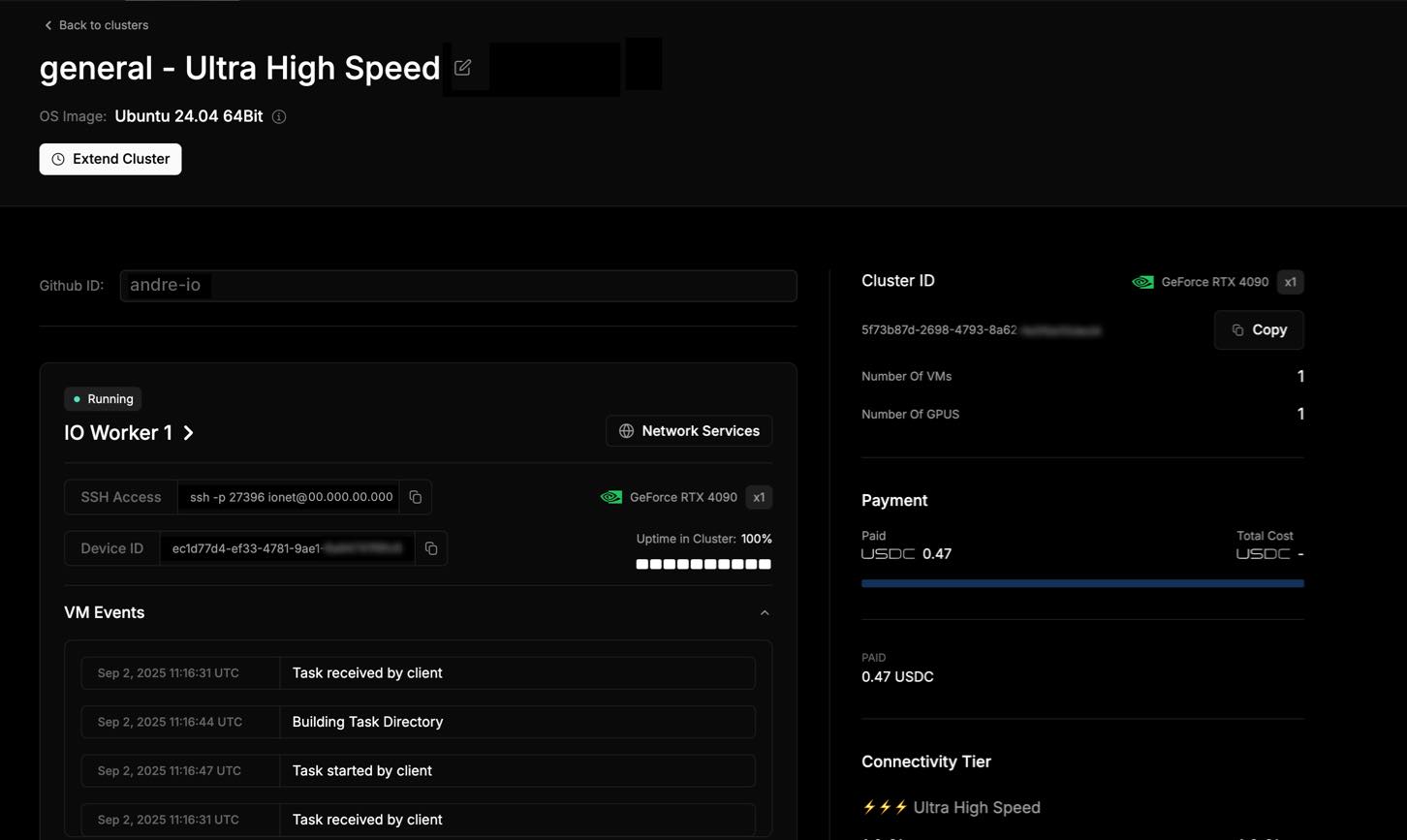Select the Task started by client event
Screen dimensions: 1407x840
click(419, 771)
